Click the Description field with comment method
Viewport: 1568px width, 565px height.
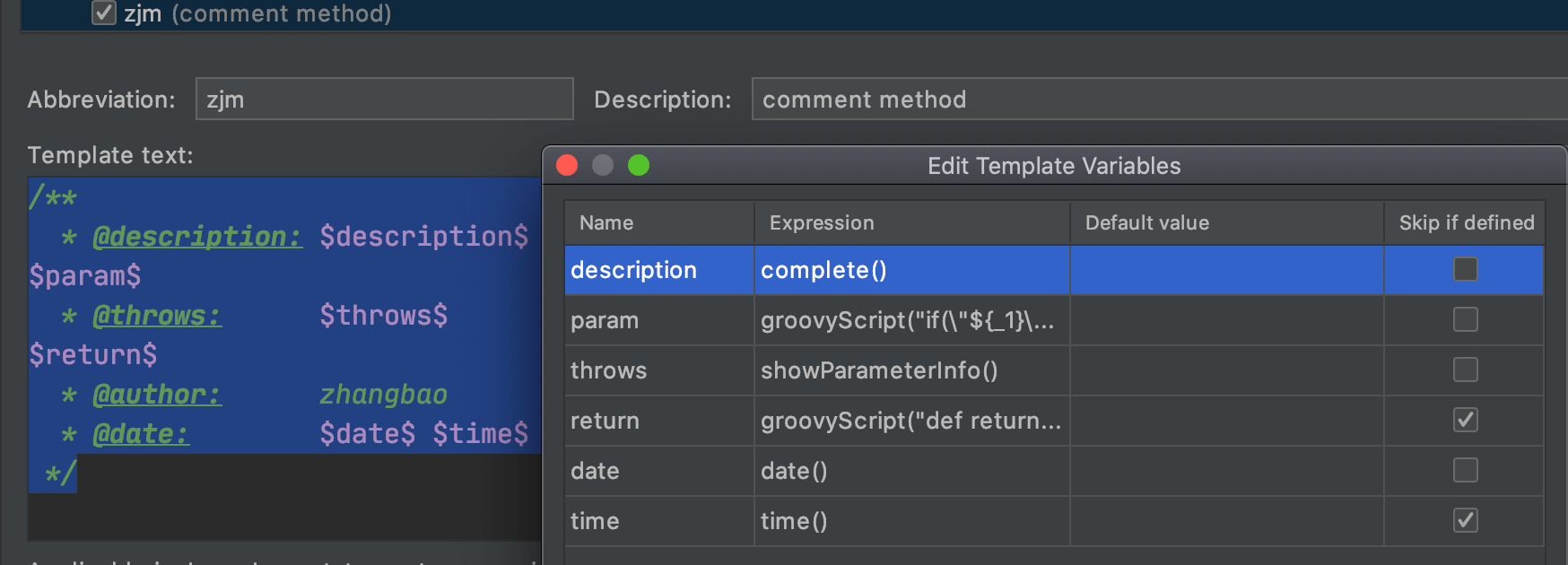pos(1157,99)
